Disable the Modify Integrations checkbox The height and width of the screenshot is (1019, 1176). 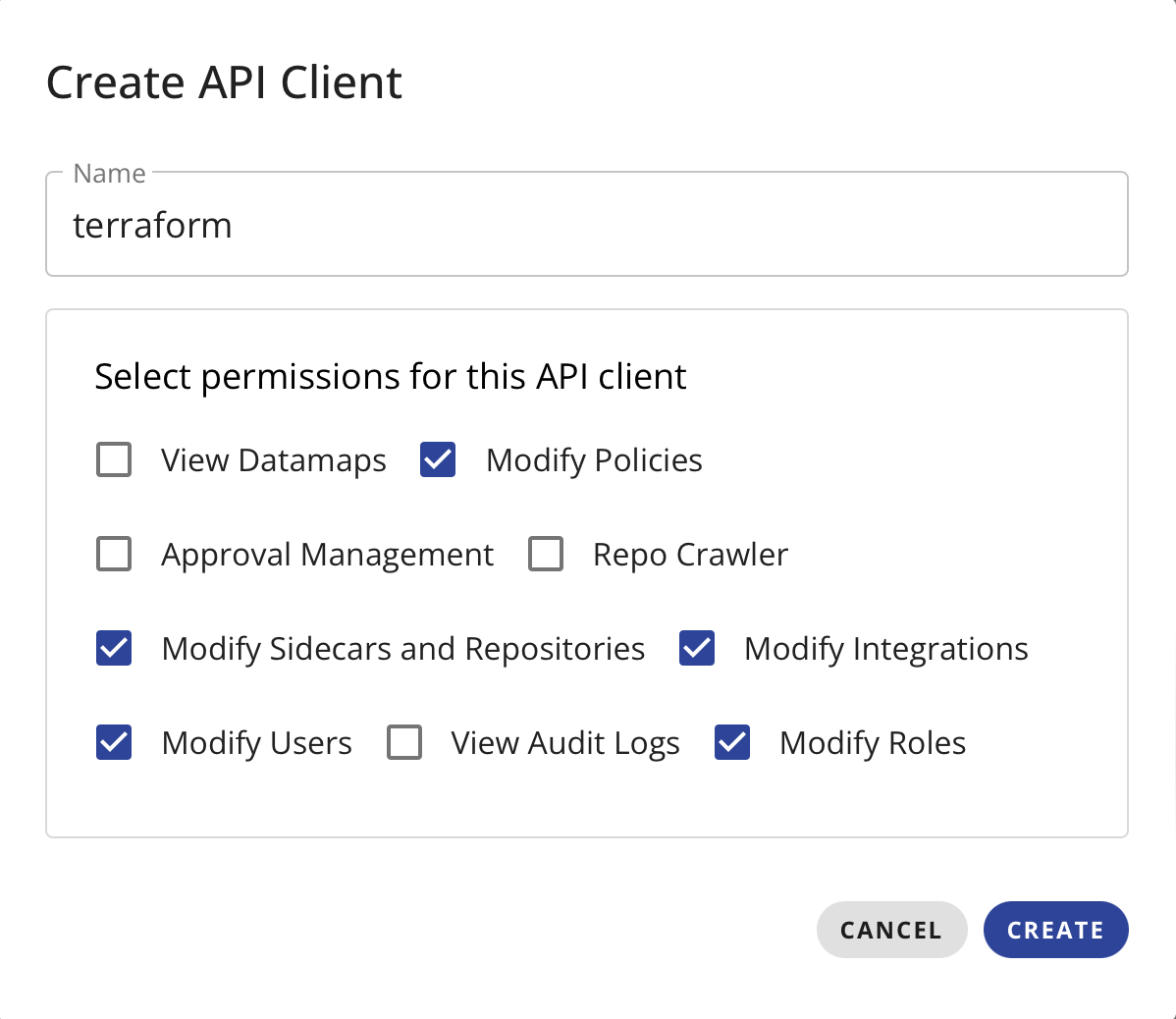click(697, 648)
